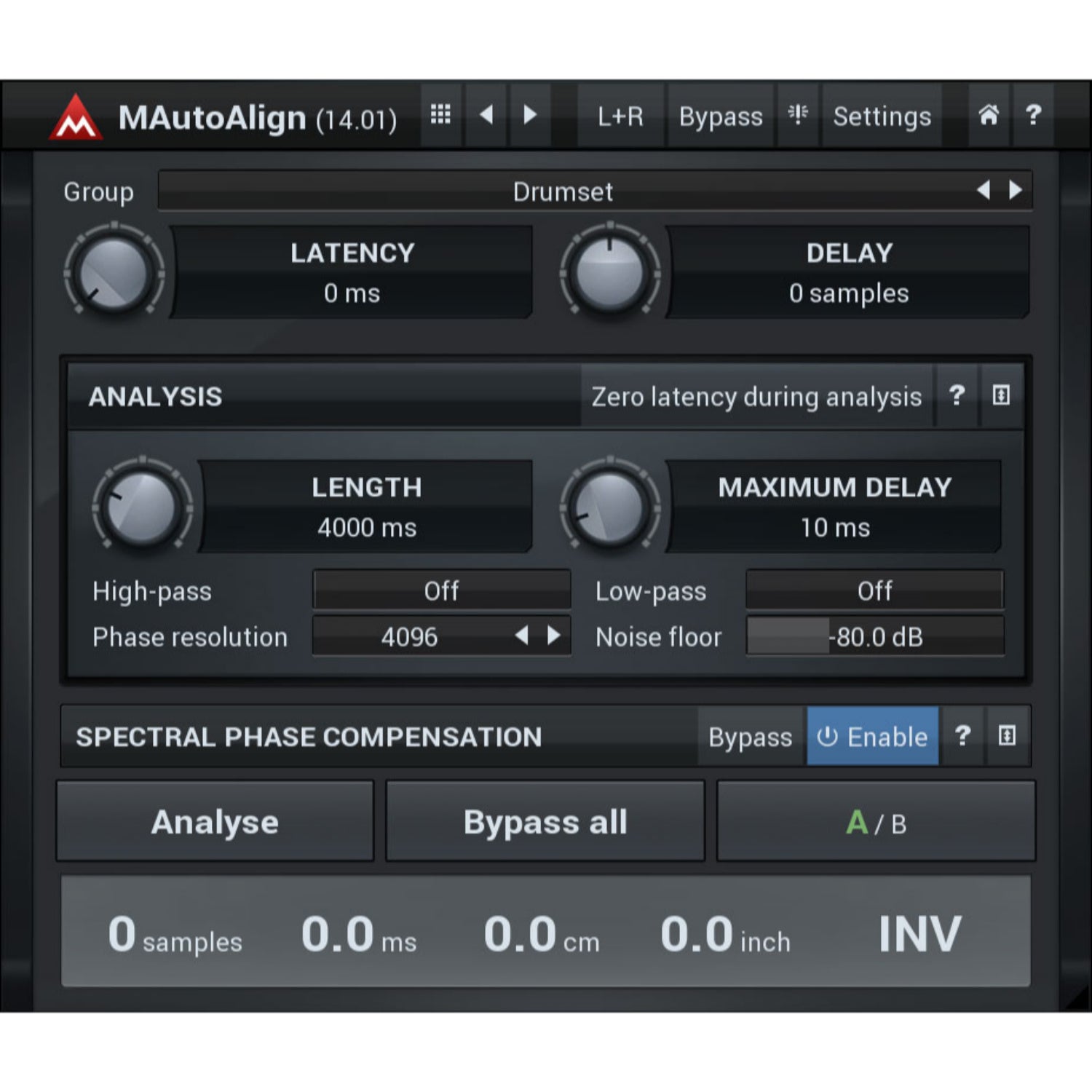1092x1092 pixels.
Task: Go to next preset arrow in title bar
Action: click(530, 115)
